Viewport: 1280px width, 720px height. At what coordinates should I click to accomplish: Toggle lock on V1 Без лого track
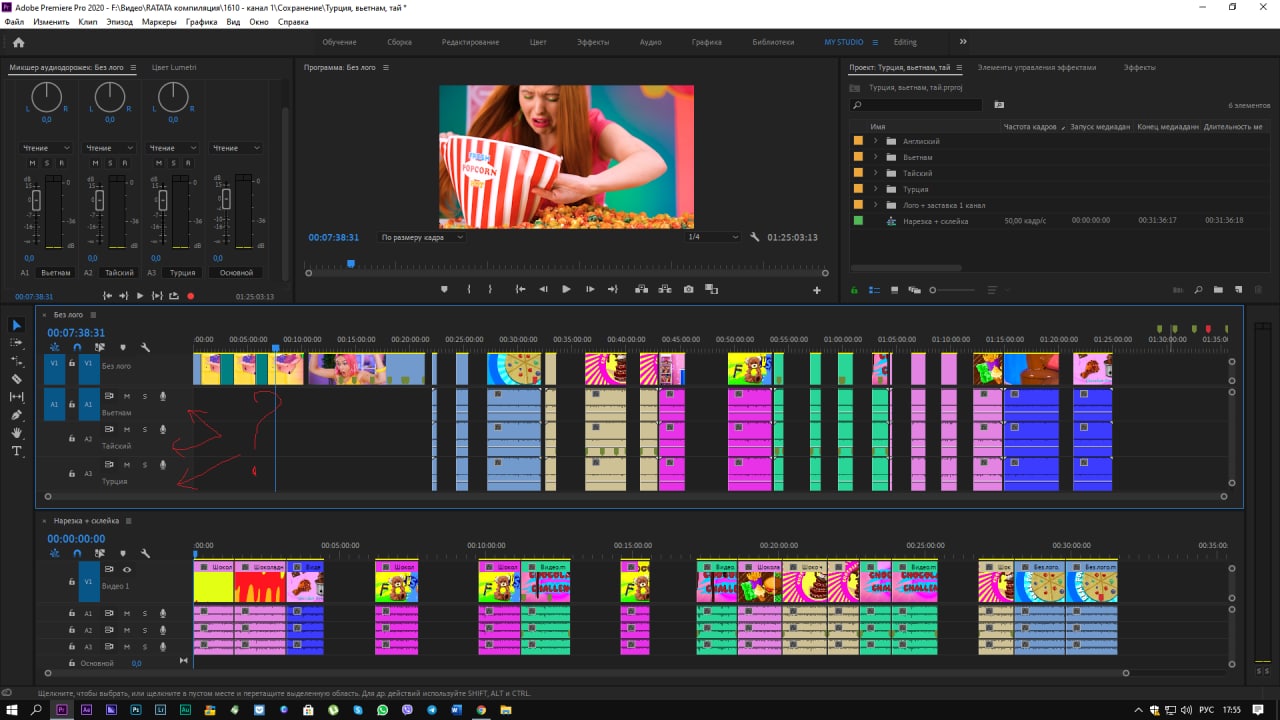coord(72,363)
